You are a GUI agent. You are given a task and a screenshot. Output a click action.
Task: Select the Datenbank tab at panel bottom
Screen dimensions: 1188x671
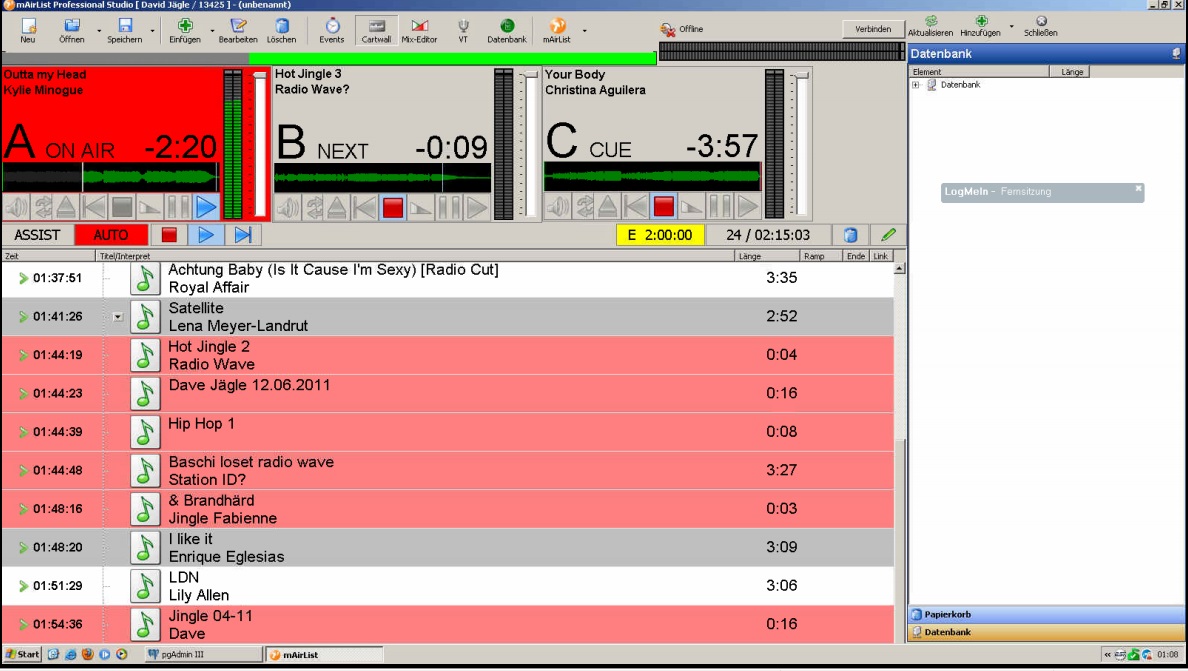tap(1046, 632)
